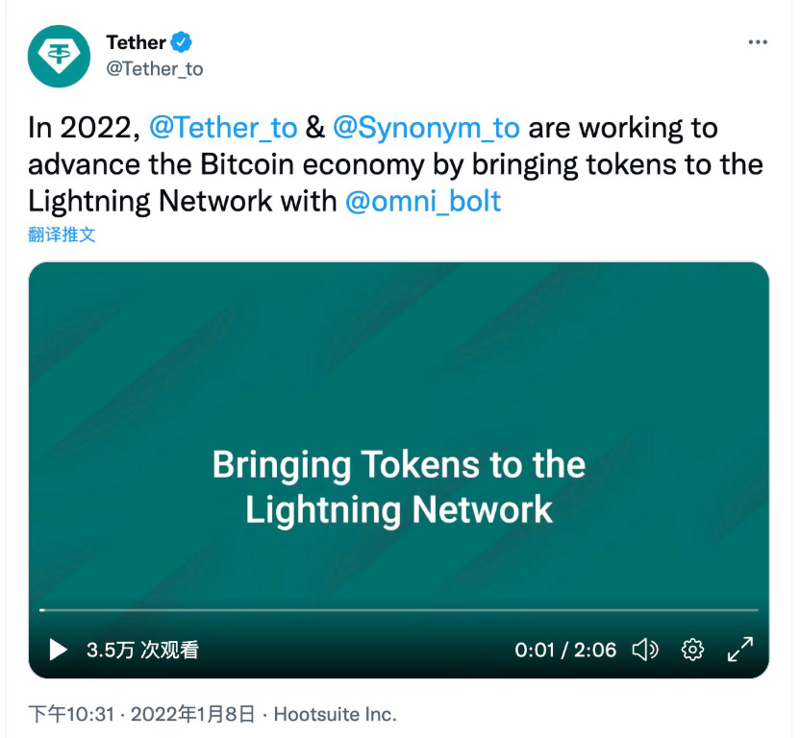Image resolution: width=800 pixels, height=738 pixels.
Task: Click the blue verified badge next to Tether
Action: tap(182, 42)
